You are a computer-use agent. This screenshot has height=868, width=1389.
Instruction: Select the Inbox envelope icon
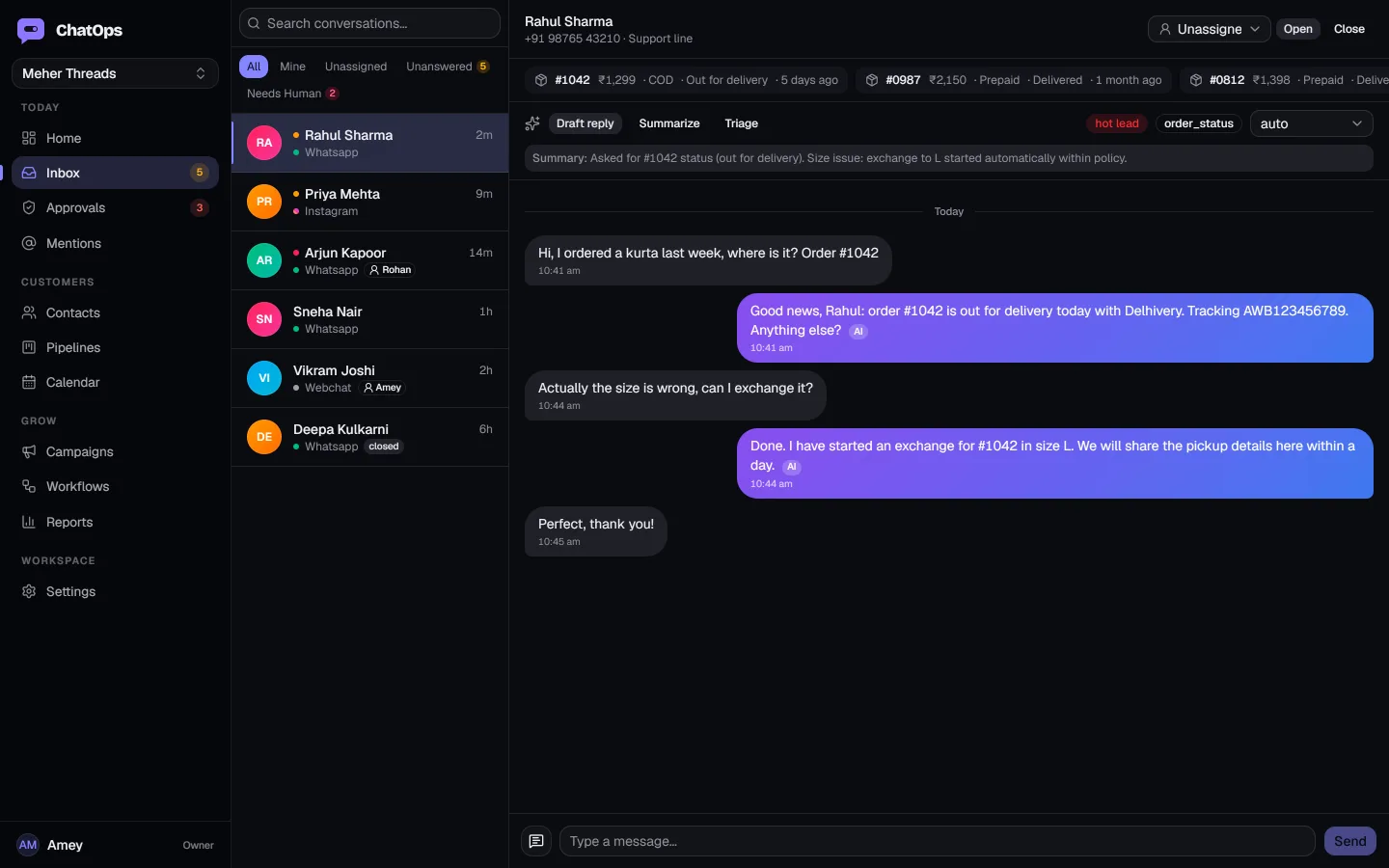[x=29, y=173]
